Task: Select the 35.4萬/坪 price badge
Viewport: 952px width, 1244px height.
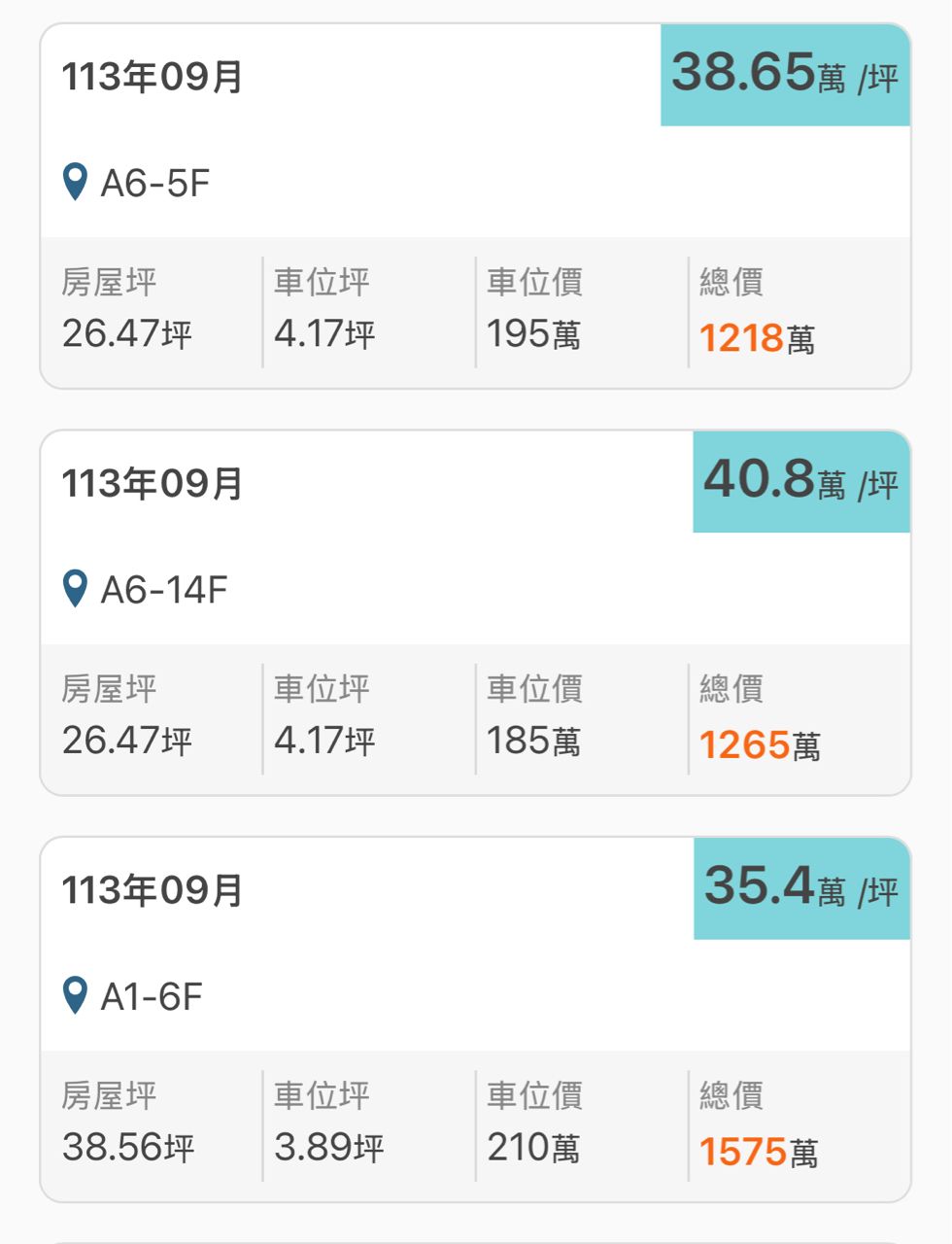Action: pyautogui.click(x=801, y=888)
